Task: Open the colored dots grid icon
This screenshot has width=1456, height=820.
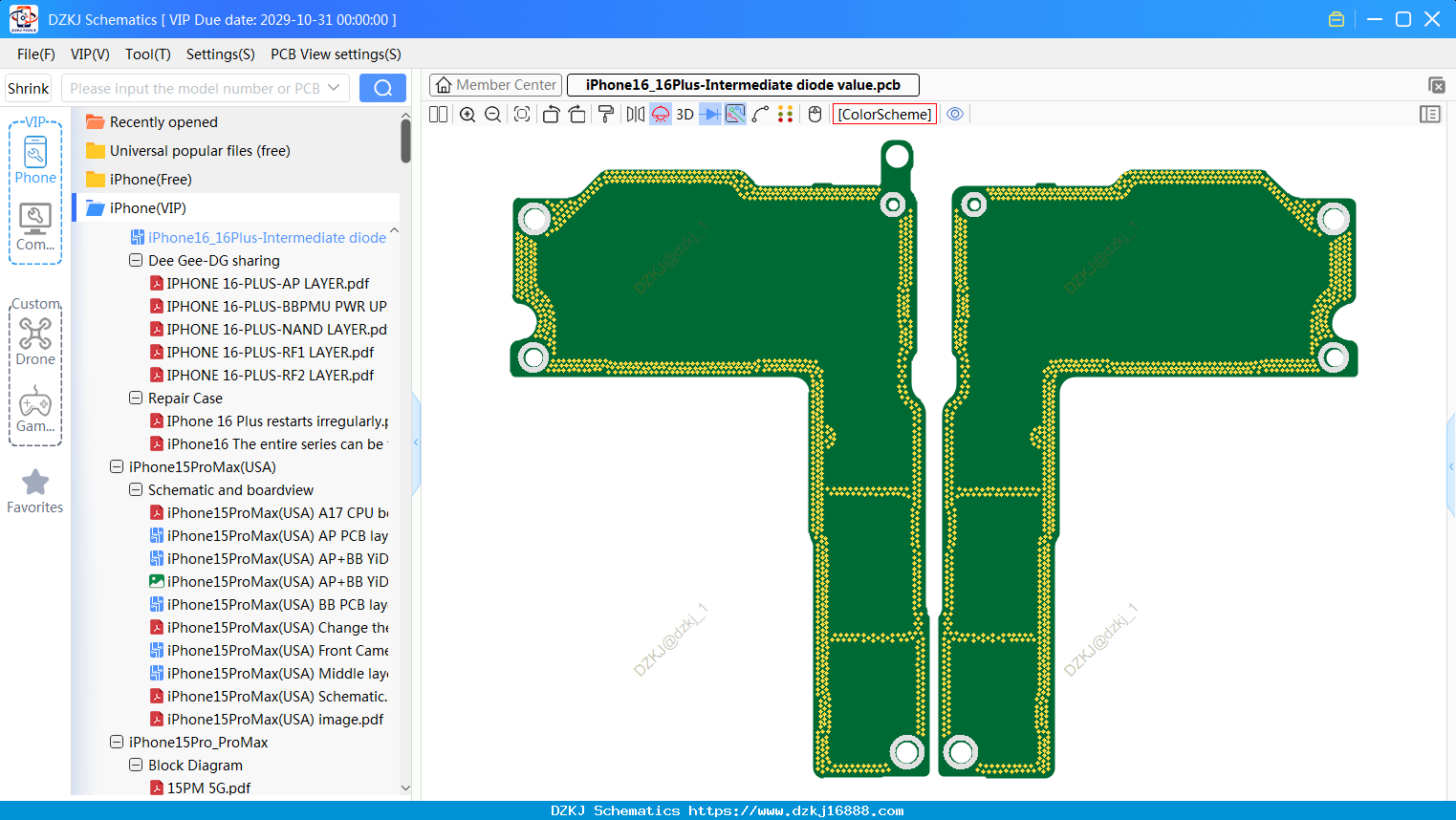Action: (x=786, y=114)
